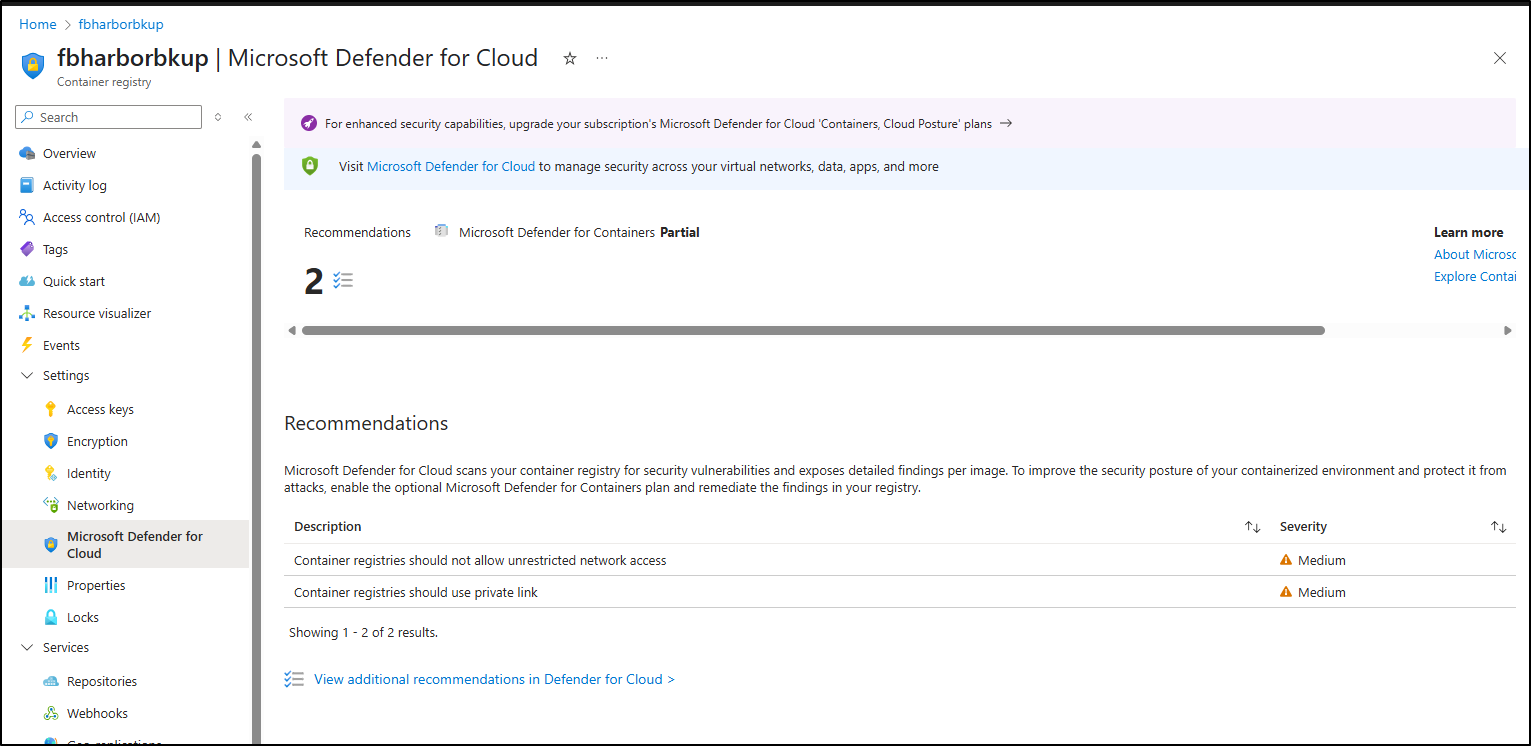
Task: Click the expand/collapse all arrows next to search
Action: click(x=218, y=117)
